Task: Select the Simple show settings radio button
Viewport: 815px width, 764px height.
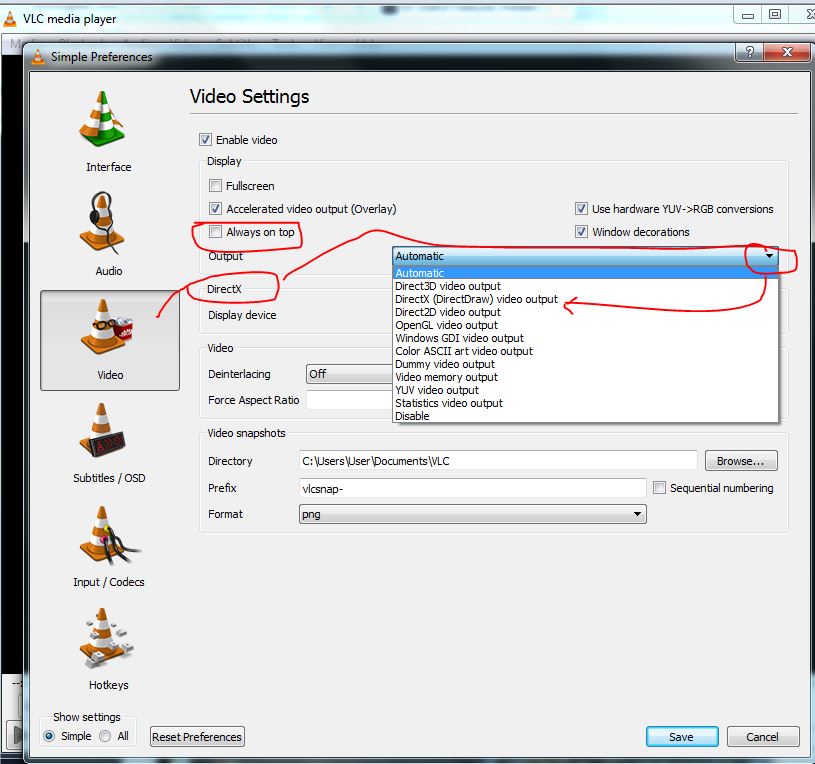Action: [x=49, y=736]
